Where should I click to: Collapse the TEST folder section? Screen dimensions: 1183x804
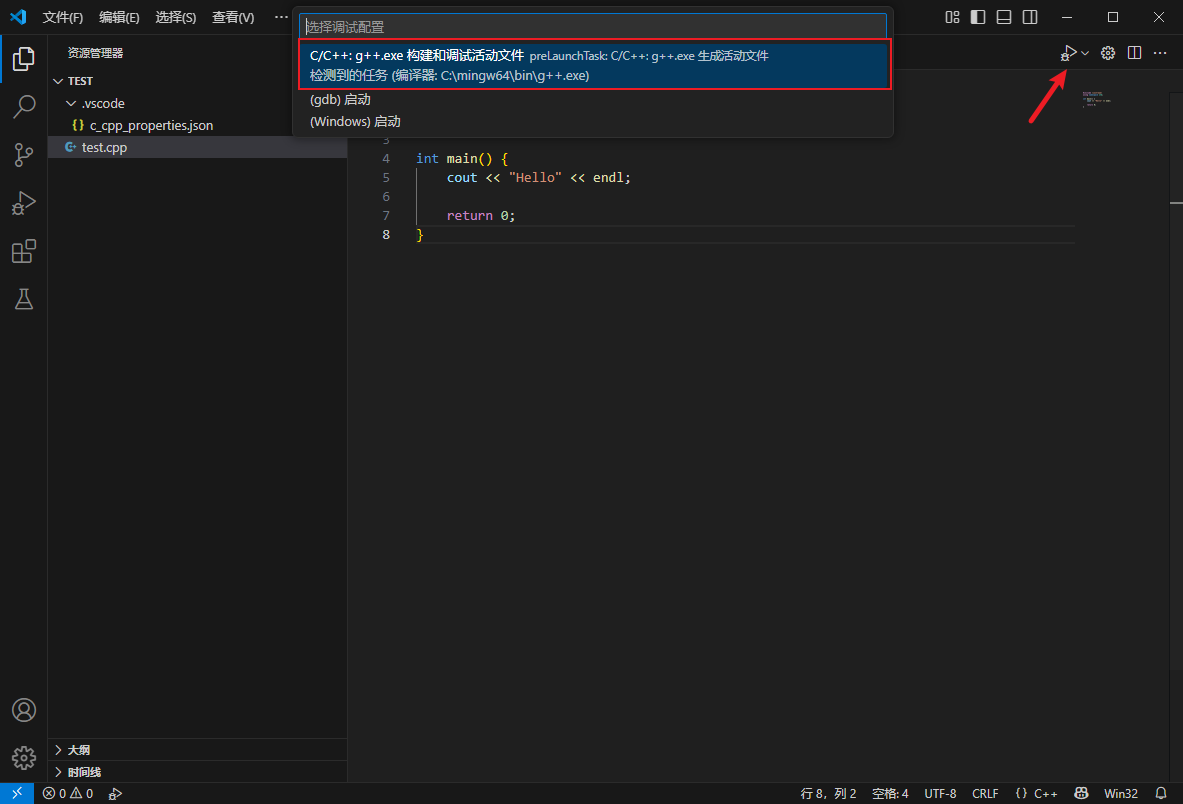[x=197, y=81]
